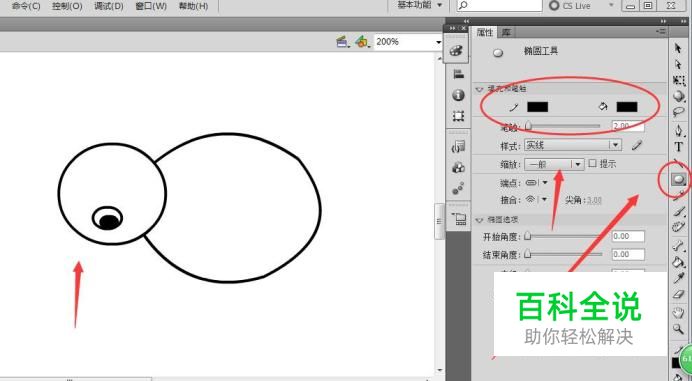This screenshot has height=381, width=692.
Task: Select the Deco tool
Action: [679, 227]
